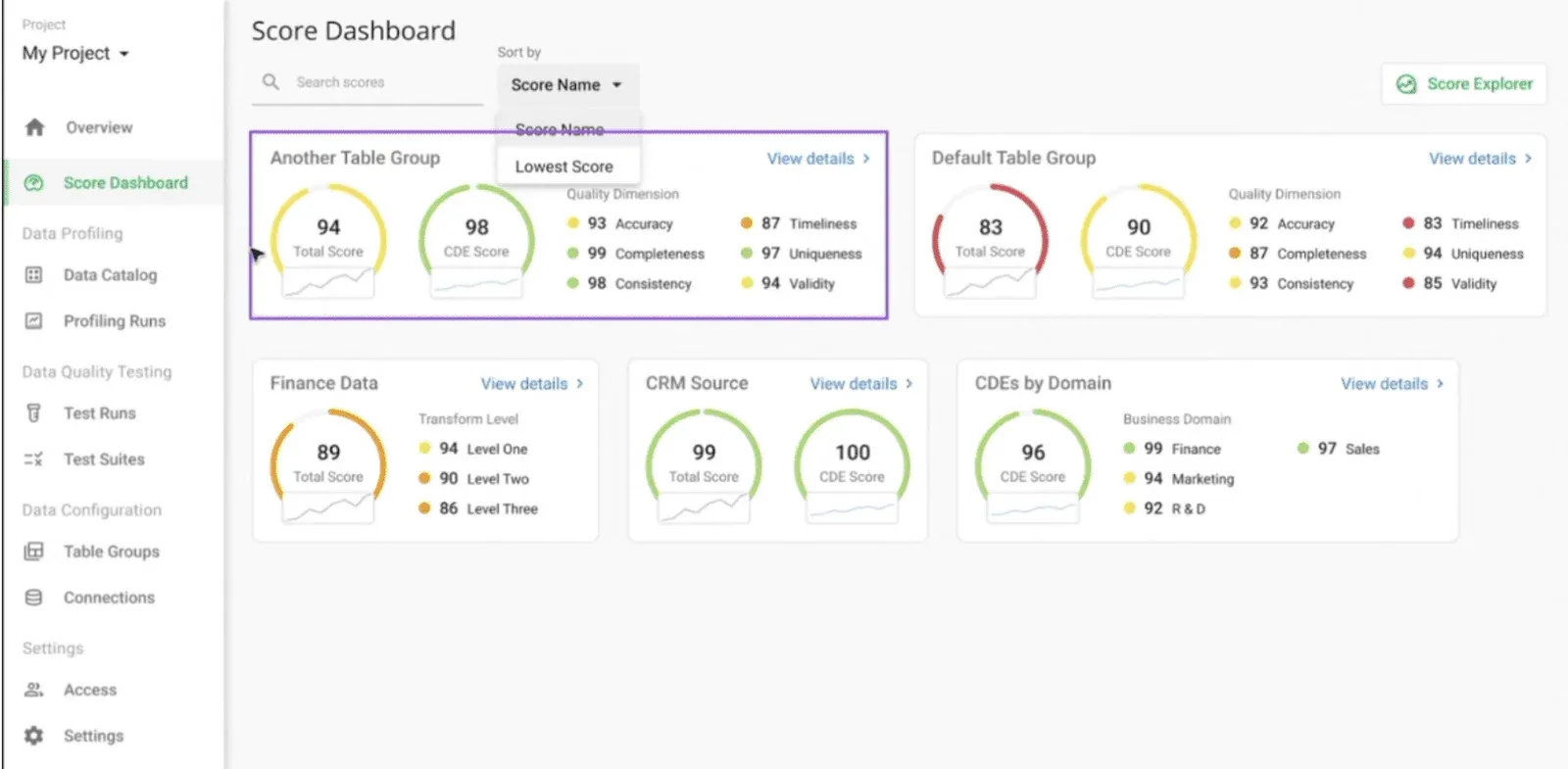Click the Profiling Runs icon
1568x769 pixels.
34,321
